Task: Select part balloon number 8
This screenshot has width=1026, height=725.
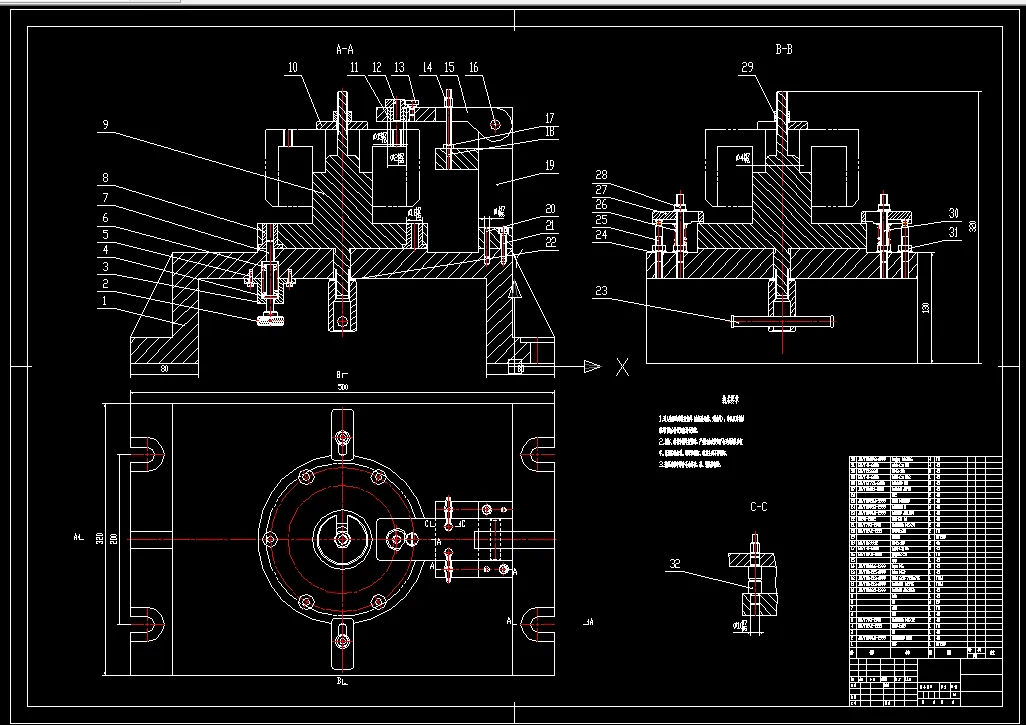Action: click(105, 178)
